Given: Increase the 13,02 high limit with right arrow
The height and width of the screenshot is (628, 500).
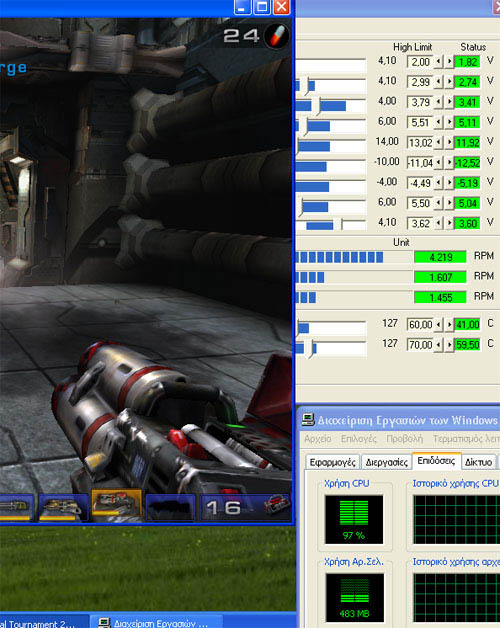Looking at the screenshot, I should 449,142.
